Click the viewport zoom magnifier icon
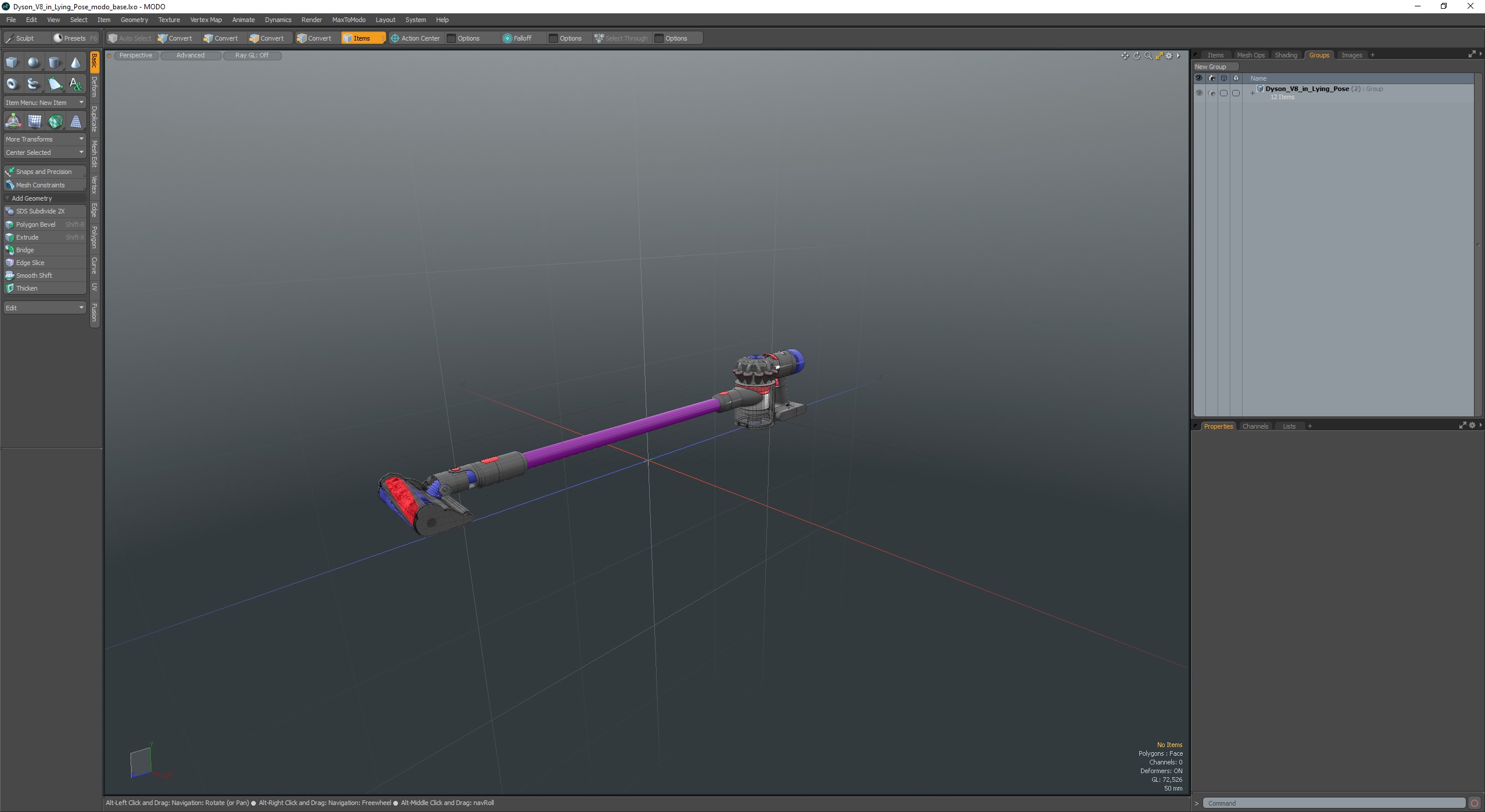1485x812 pixels. [x=1148, y=56]
